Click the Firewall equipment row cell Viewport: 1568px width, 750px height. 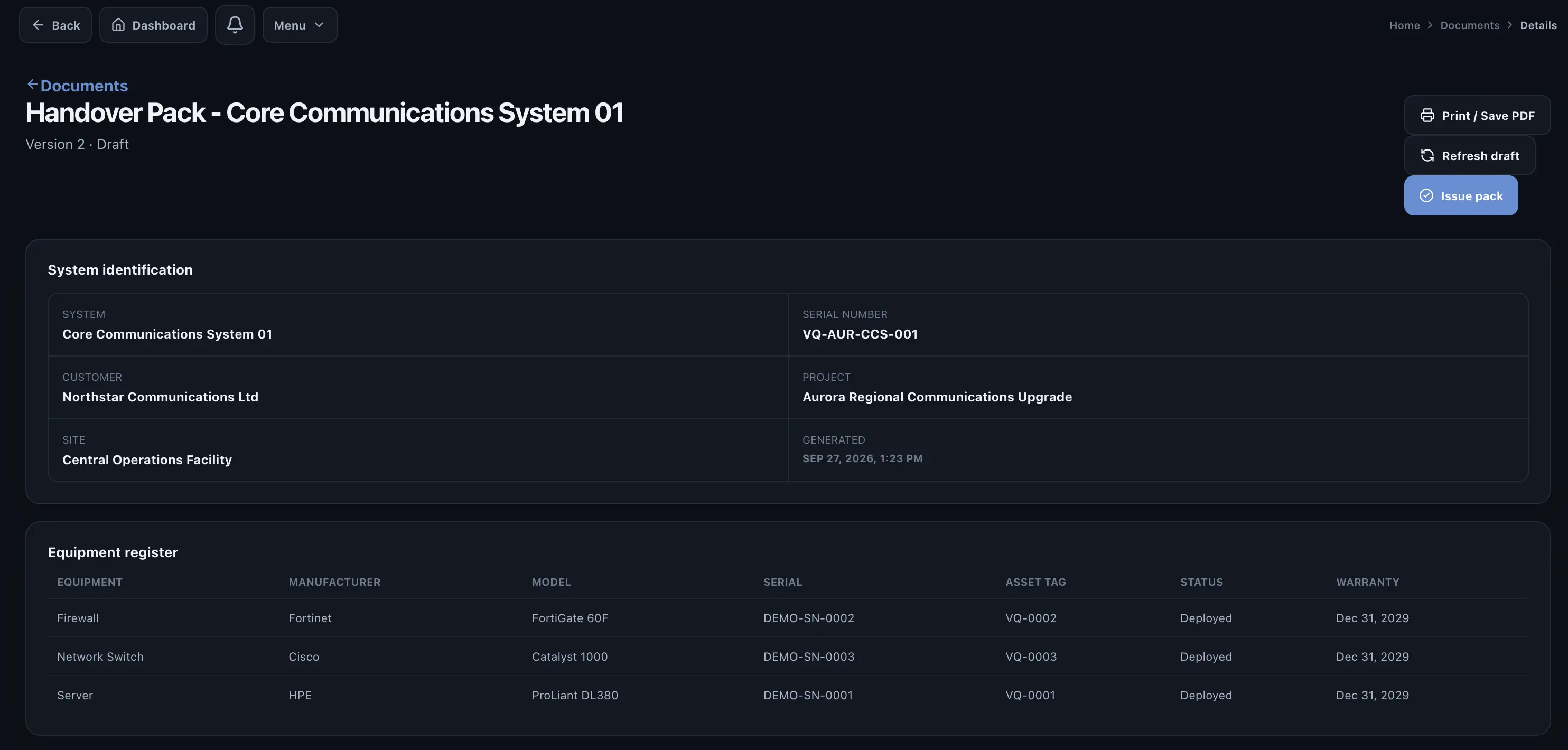(78, 618)
